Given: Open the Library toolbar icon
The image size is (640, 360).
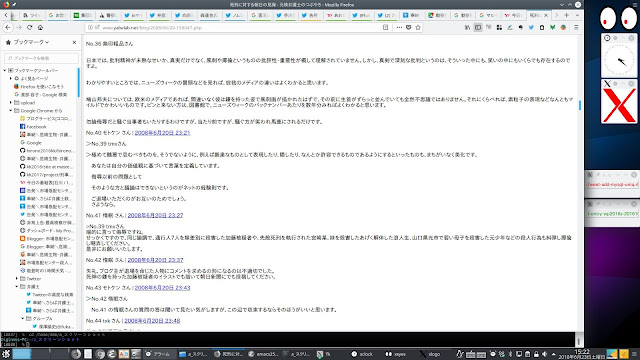Looking at the screenshot, I should coord(467,27).
